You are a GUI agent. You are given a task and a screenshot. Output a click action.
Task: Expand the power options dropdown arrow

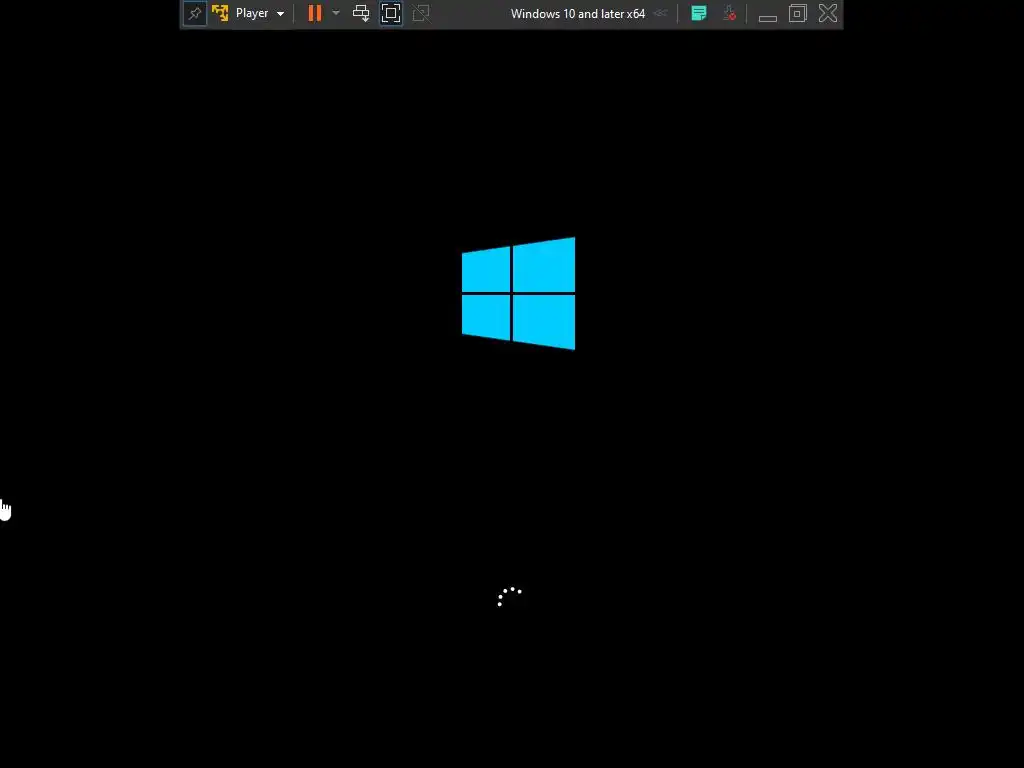[x=336, y=13]
